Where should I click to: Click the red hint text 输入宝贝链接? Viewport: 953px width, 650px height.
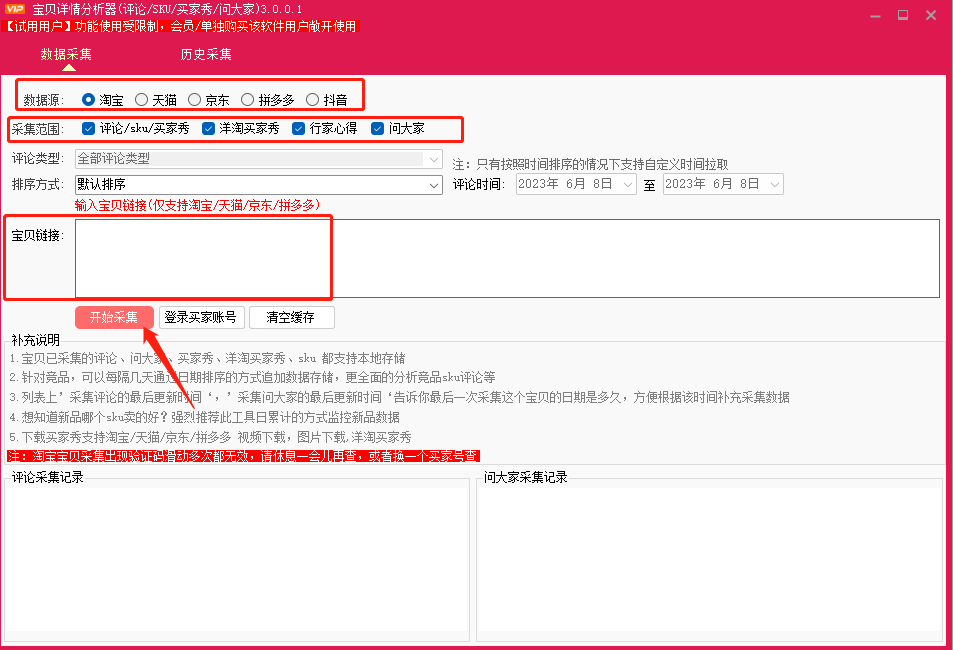click(x=198, y=205)
